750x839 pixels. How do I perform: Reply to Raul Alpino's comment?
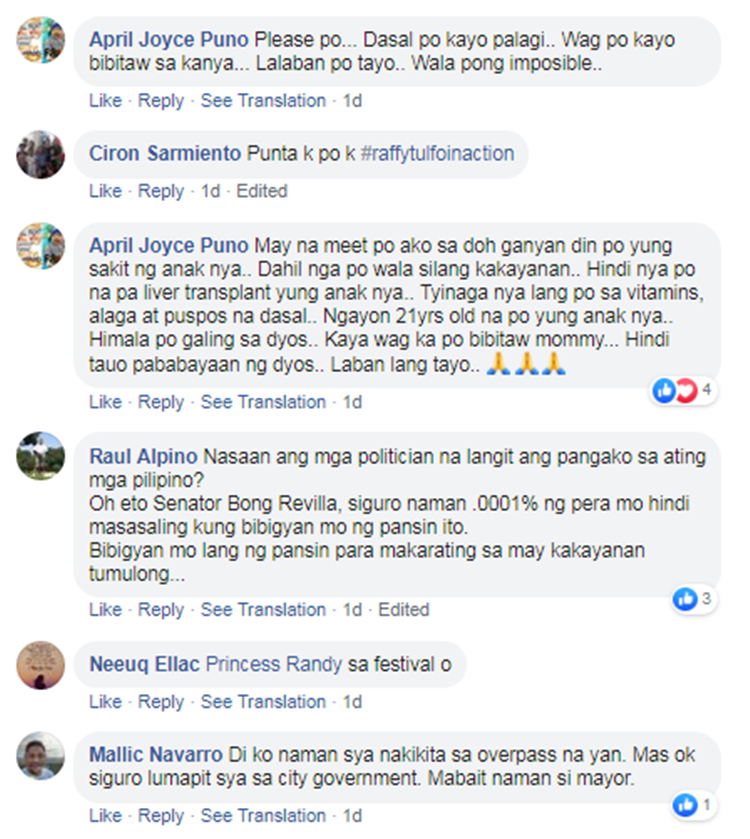click(x=161, y=609)
